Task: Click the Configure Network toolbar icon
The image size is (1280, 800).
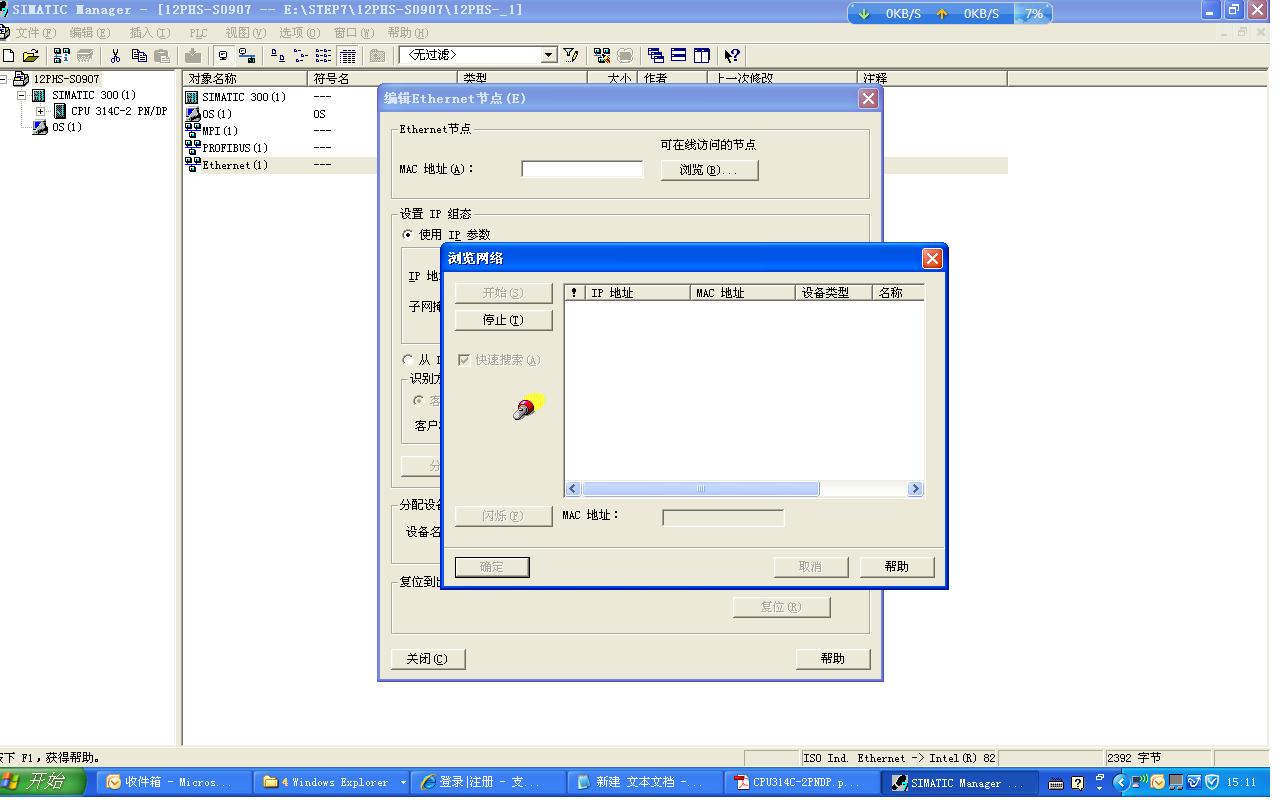Action: click(601, 56)
